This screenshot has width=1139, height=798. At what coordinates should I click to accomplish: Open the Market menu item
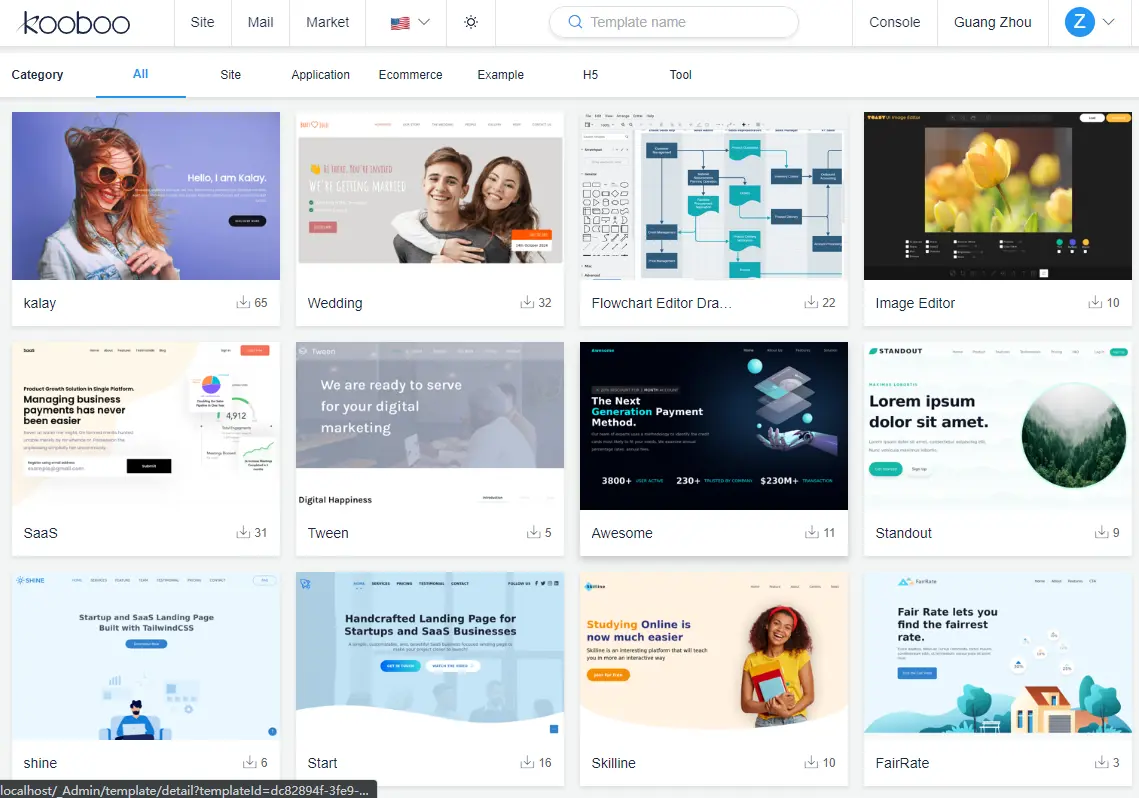(328, 22)
